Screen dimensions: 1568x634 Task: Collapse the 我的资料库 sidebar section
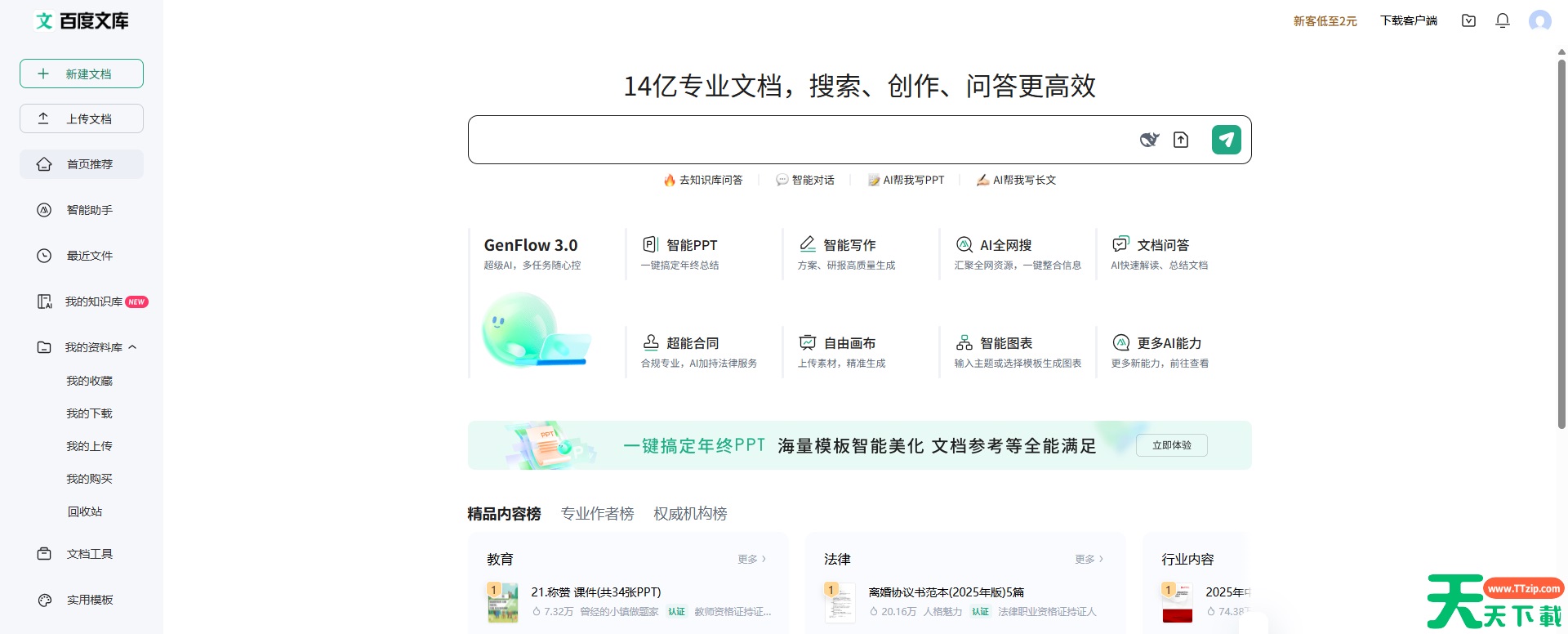click(x=132, y=347)
